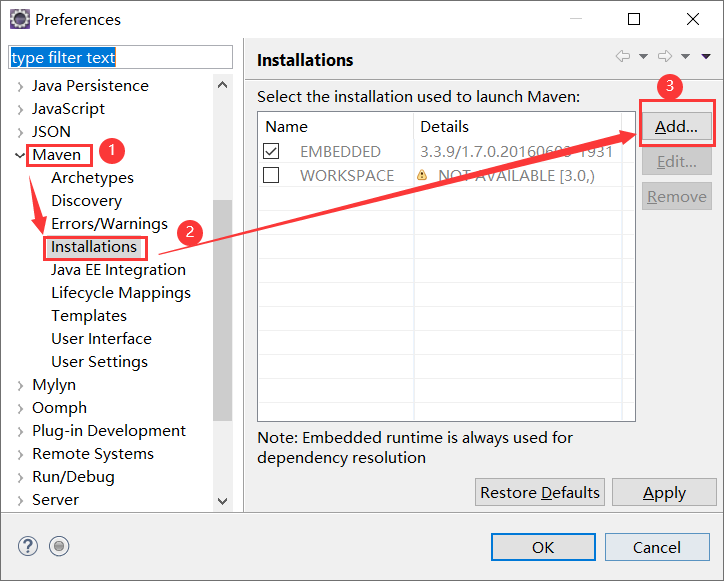
Task: Select User Settings under Maven
Action: pyautogui.click(x=99, y=362)
